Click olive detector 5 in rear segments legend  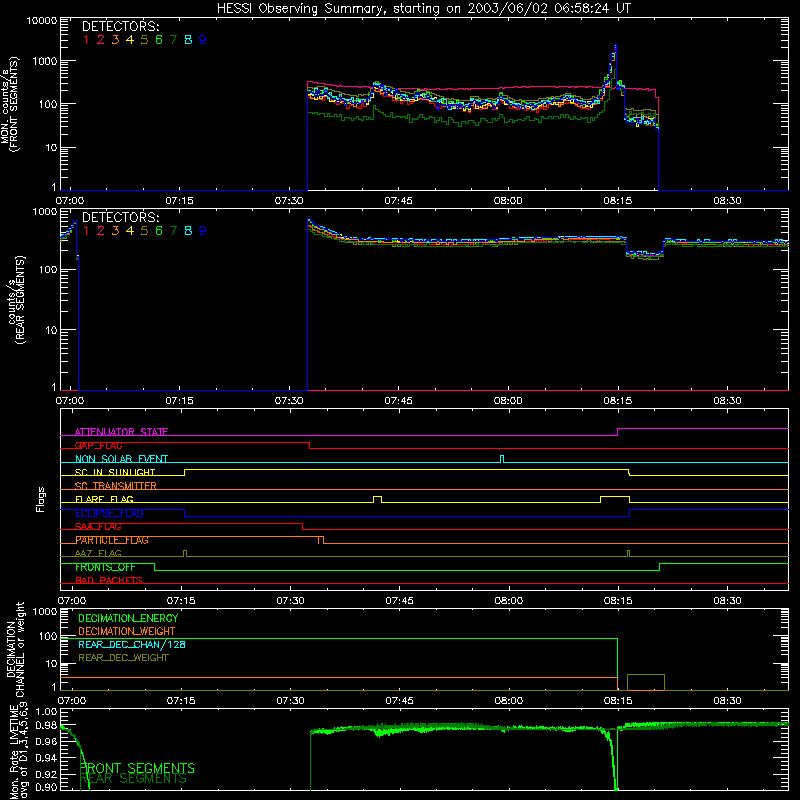coord(144,231)
